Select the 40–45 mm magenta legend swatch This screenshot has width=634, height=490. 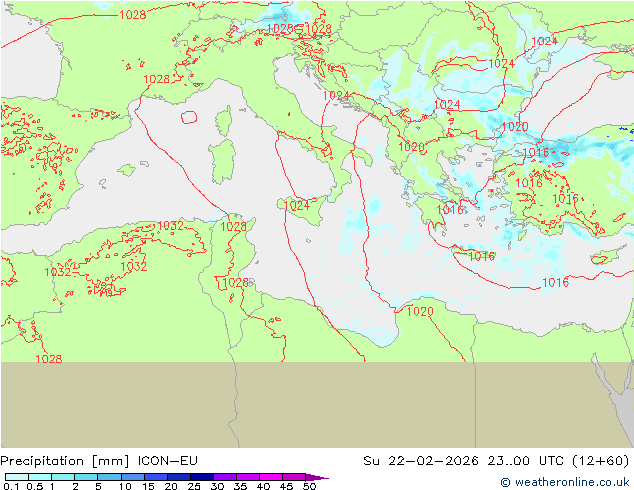(271, 477)
